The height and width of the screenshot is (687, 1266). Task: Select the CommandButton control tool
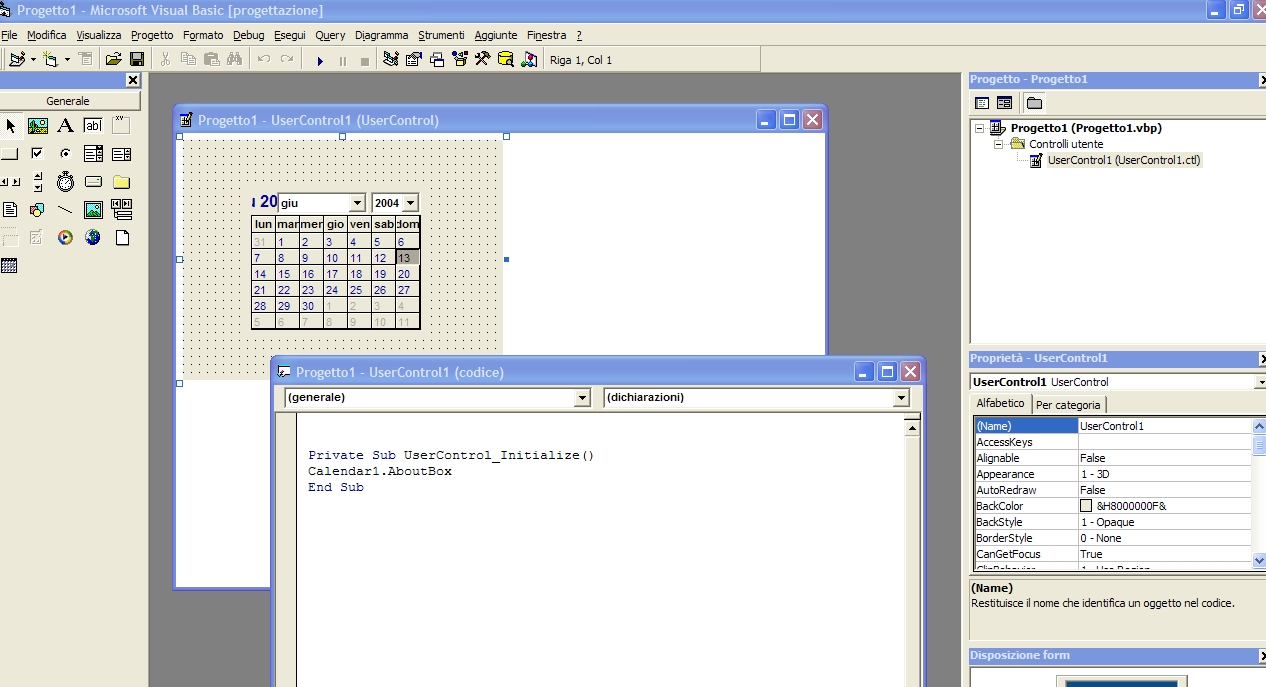pos(10,154)
